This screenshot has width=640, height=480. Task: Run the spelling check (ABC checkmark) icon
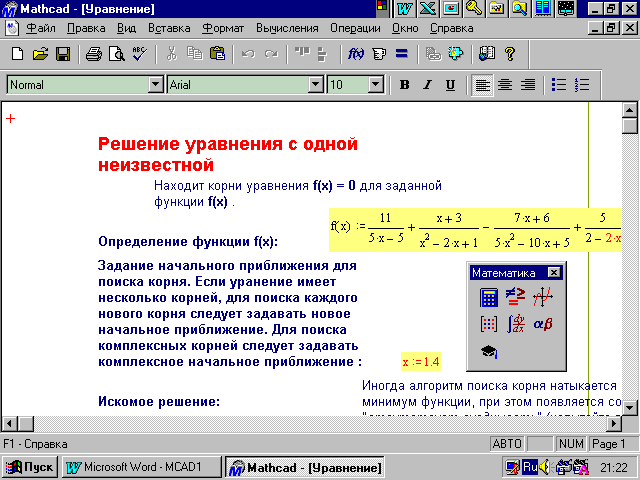(140, 54)
